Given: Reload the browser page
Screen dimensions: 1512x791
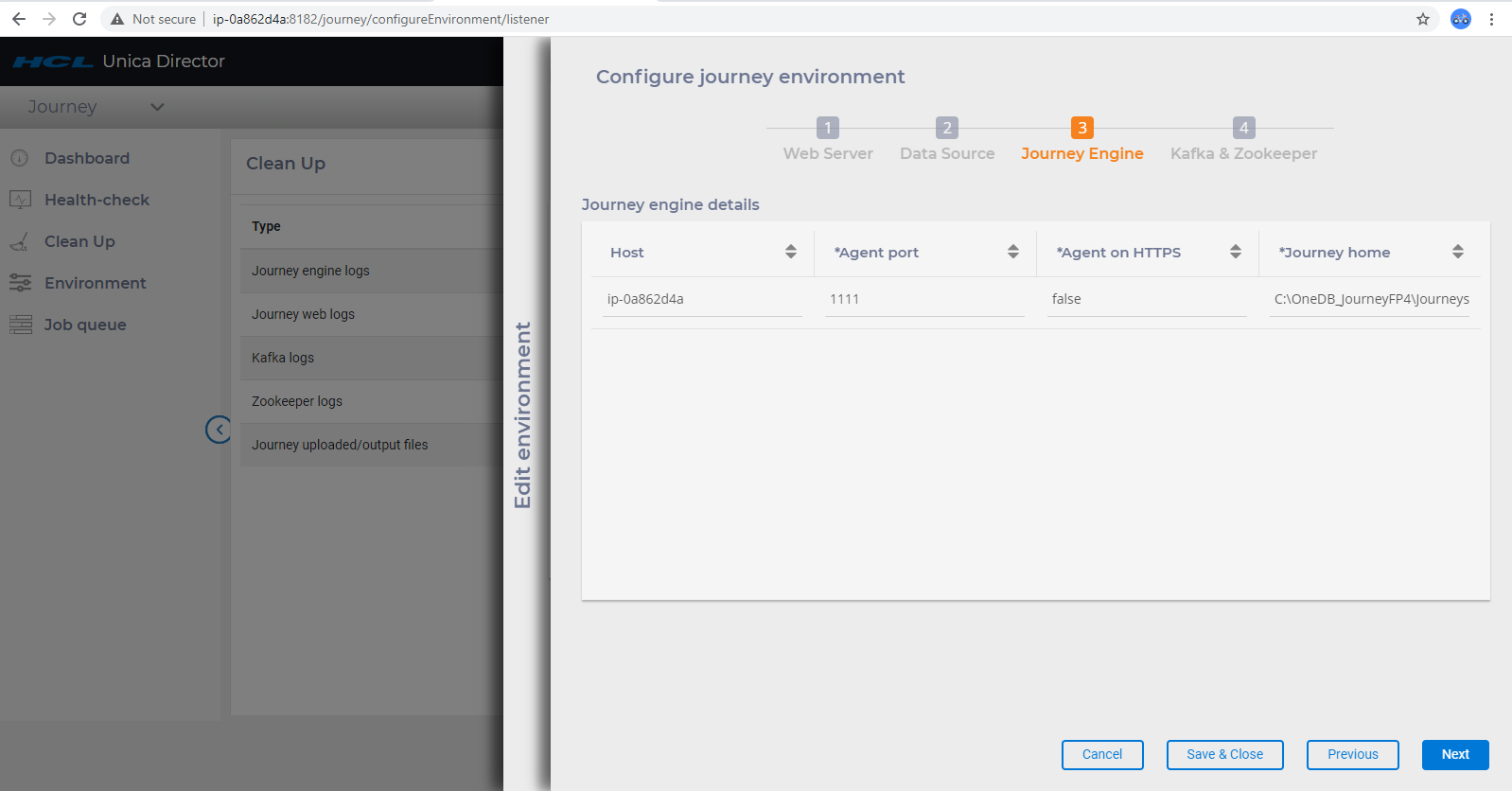Looking at the screenshot, I should (79, 19).
